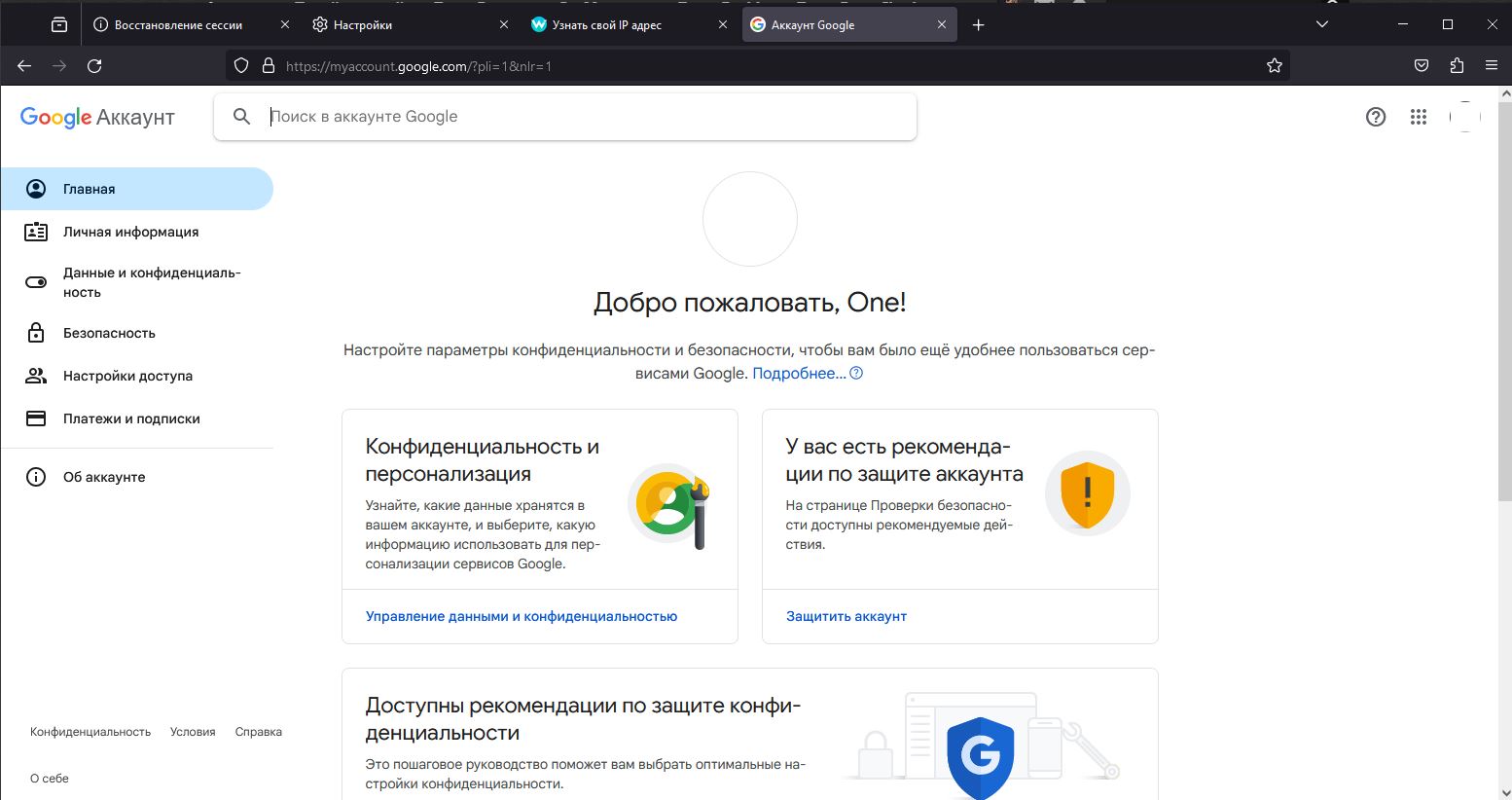
Task: Click the help icon beside Подробнее
Action: click(856, 374)
